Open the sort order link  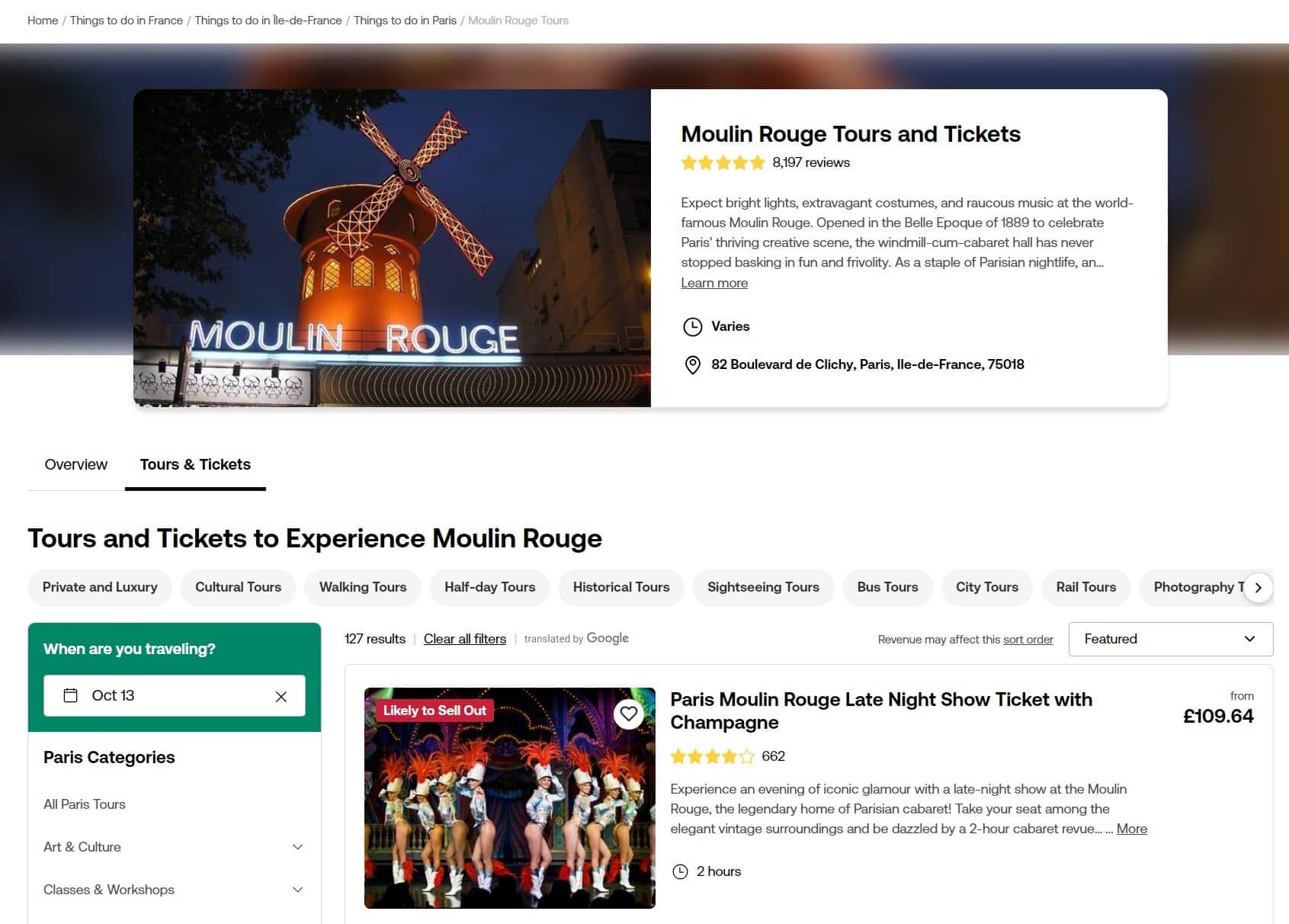(x=1028, y=640)
